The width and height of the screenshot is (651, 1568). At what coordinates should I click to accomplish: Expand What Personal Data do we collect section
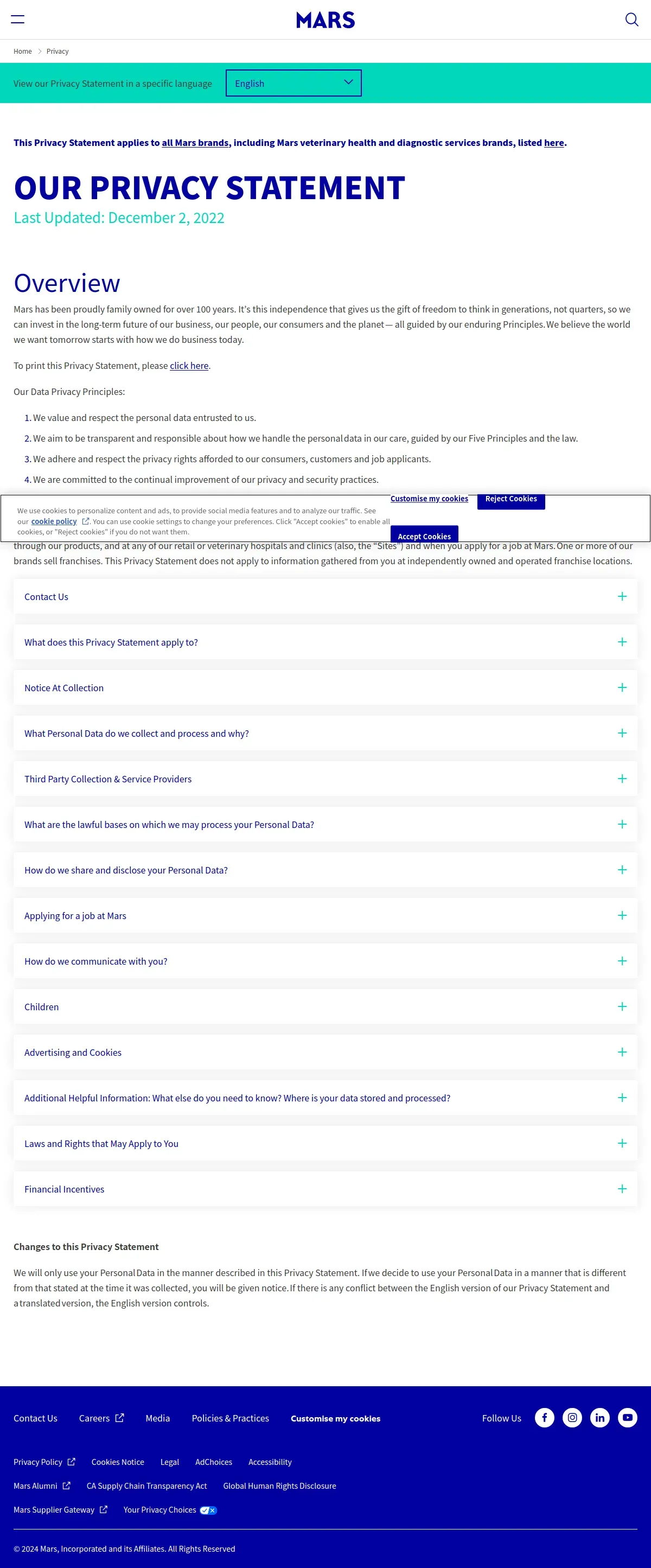click(325, 733)
